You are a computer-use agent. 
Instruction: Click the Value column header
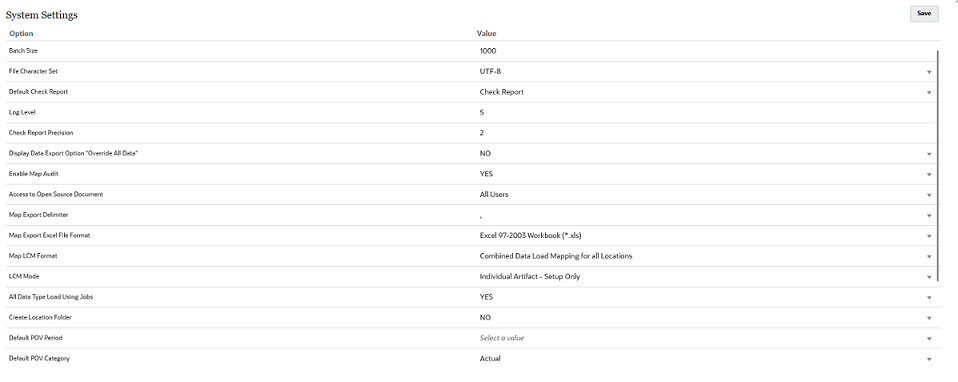pos(486,33)
